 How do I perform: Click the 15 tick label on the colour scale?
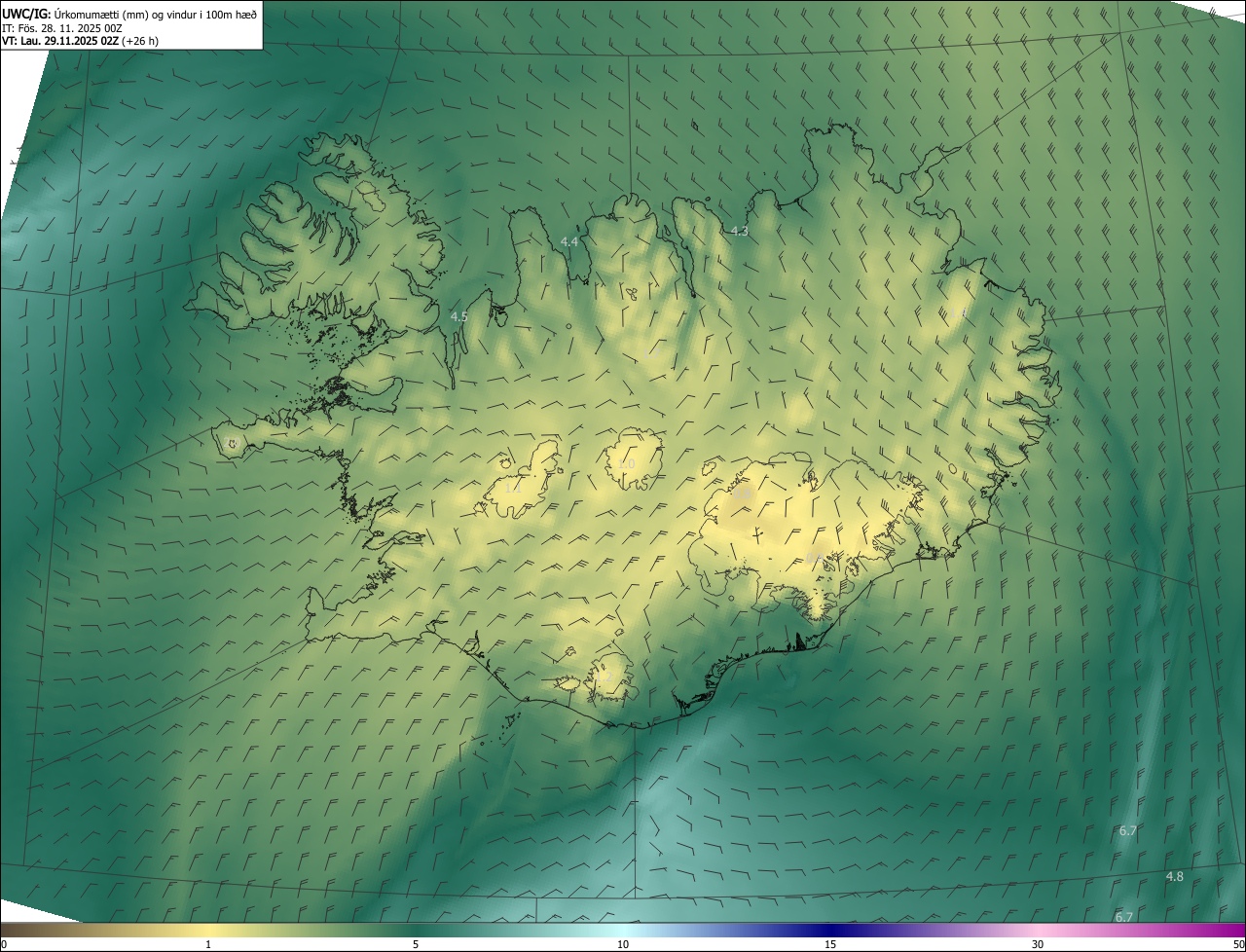pyautogui.click(x=830, y=944)
